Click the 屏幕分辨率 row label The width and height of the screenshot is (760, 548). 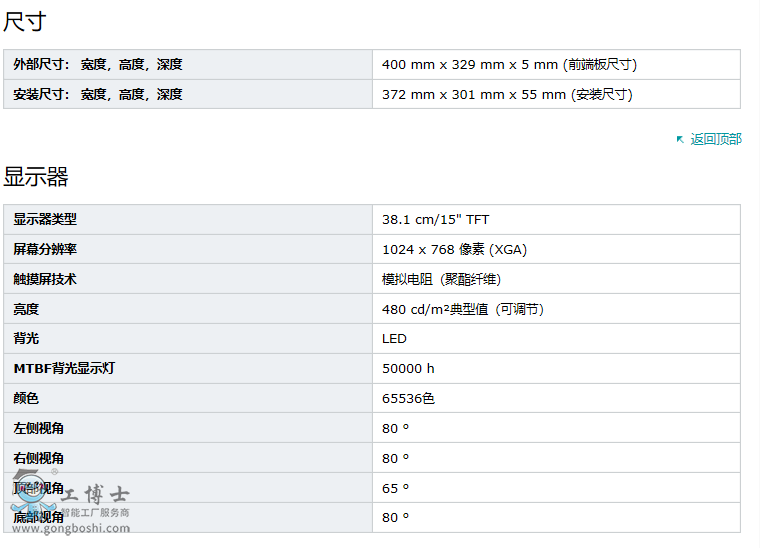(45, 249)
